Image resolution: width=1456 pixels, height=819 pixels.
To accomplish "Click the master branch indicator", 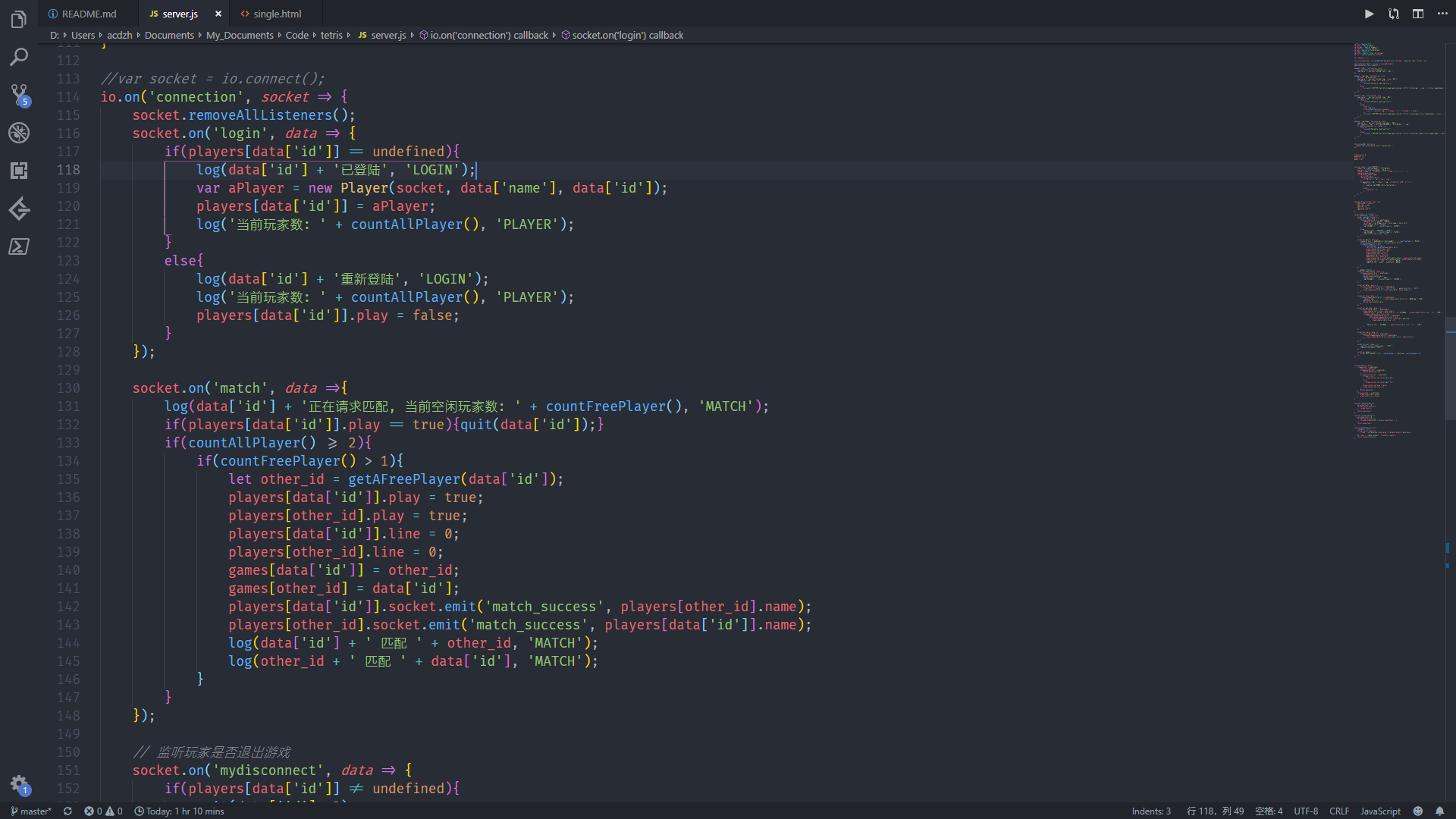I will [x=32, y=811].
